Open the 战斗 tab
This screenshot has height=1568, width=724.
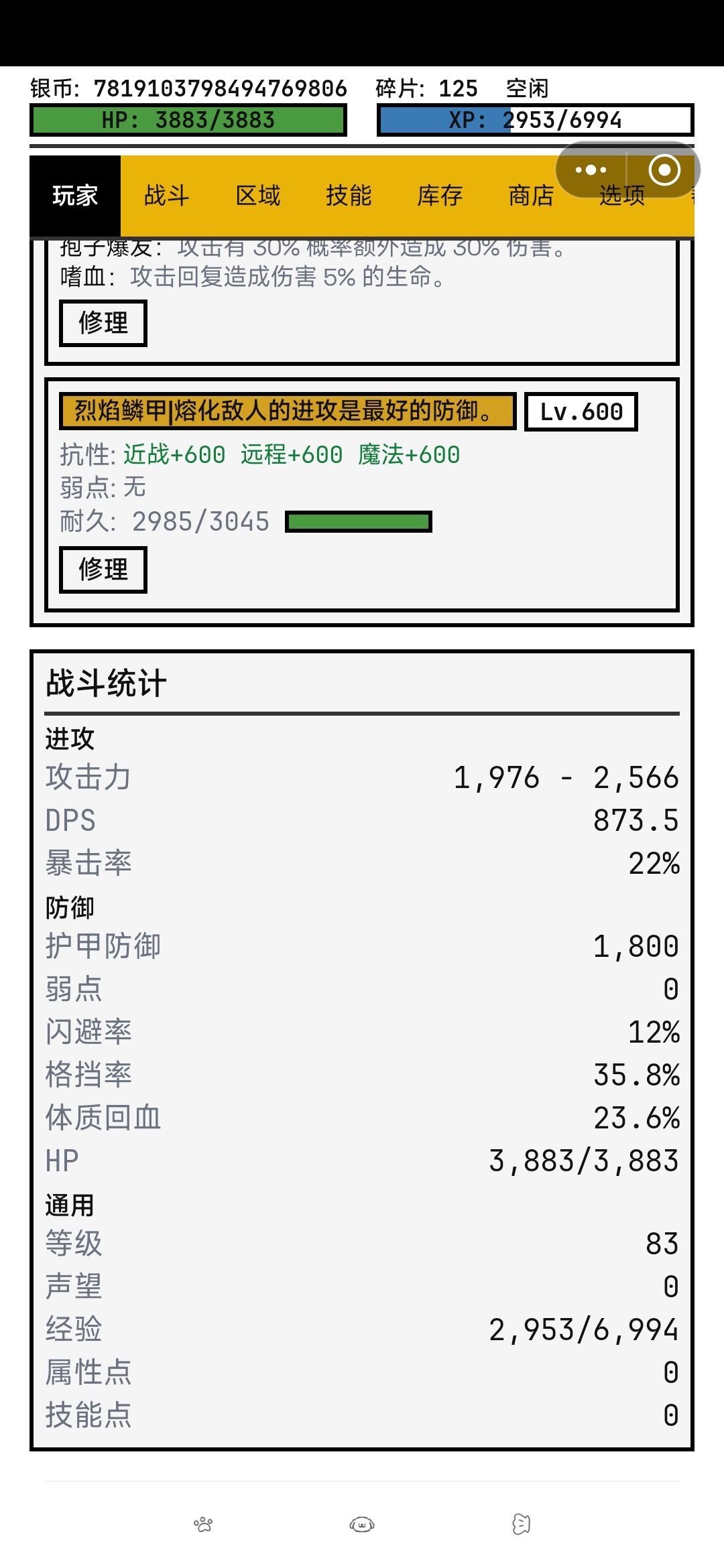point(166,196)
